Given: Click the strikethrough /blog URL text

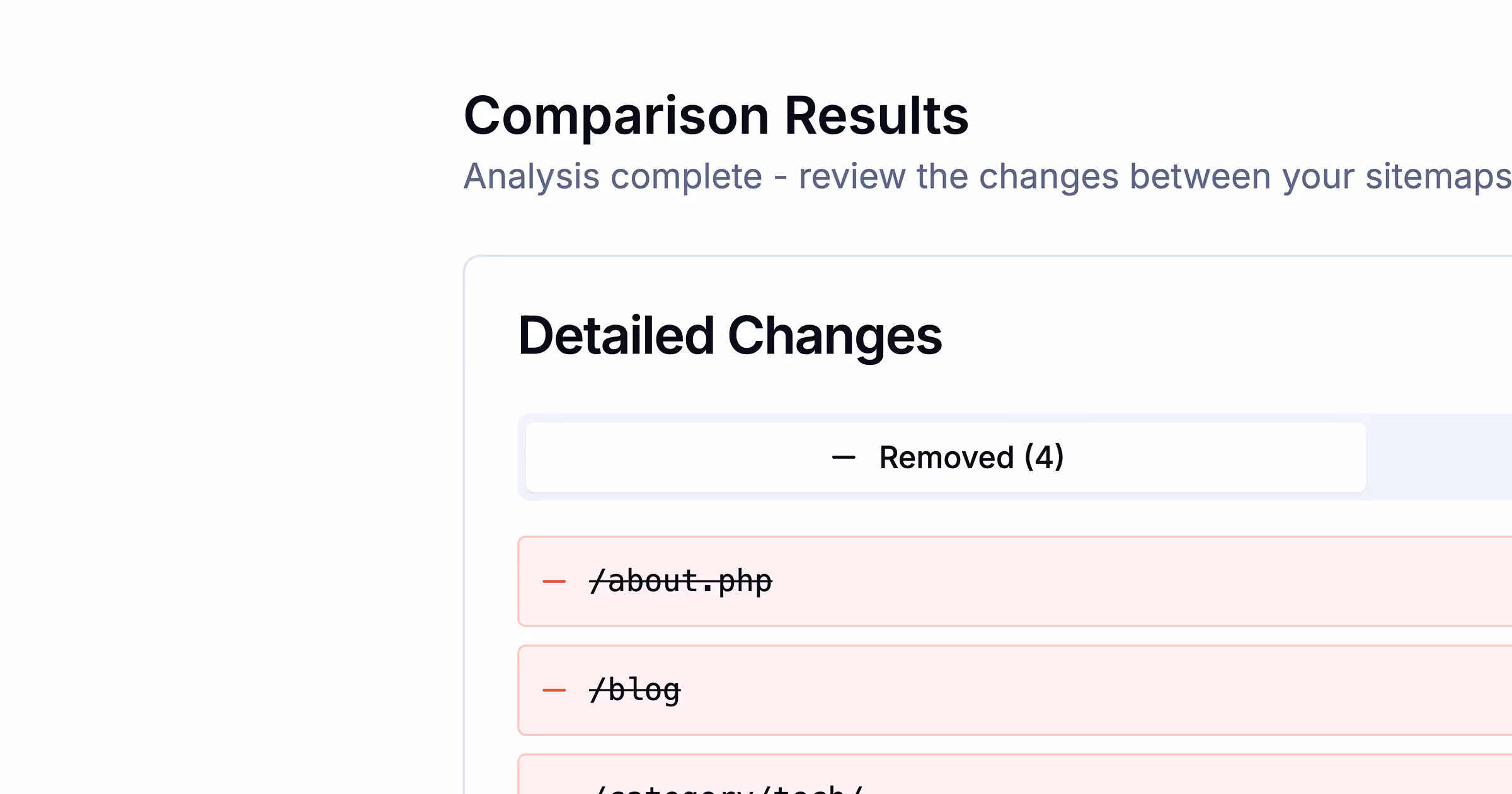Looking at the screenshot, I should (635, 691).
